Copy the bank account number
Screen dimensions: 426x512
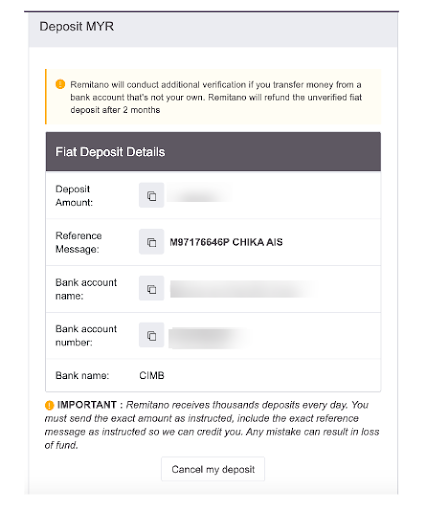[151, 335]
